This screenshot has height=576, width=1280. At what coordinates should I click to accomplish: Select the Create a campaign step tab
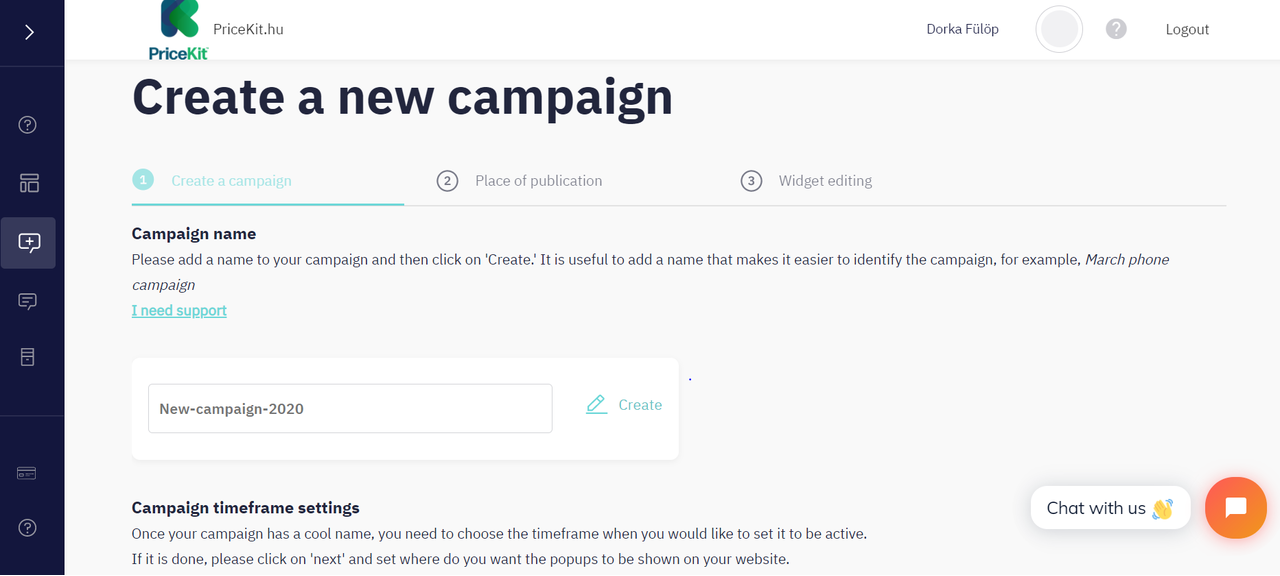231,181
